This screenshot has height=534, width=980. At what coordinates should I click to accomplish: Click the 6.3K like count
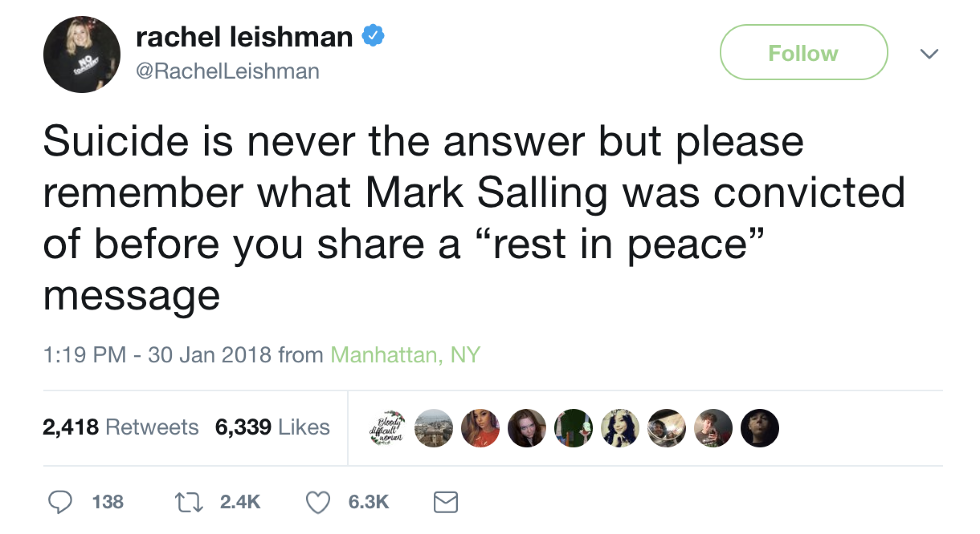(368, 502)
